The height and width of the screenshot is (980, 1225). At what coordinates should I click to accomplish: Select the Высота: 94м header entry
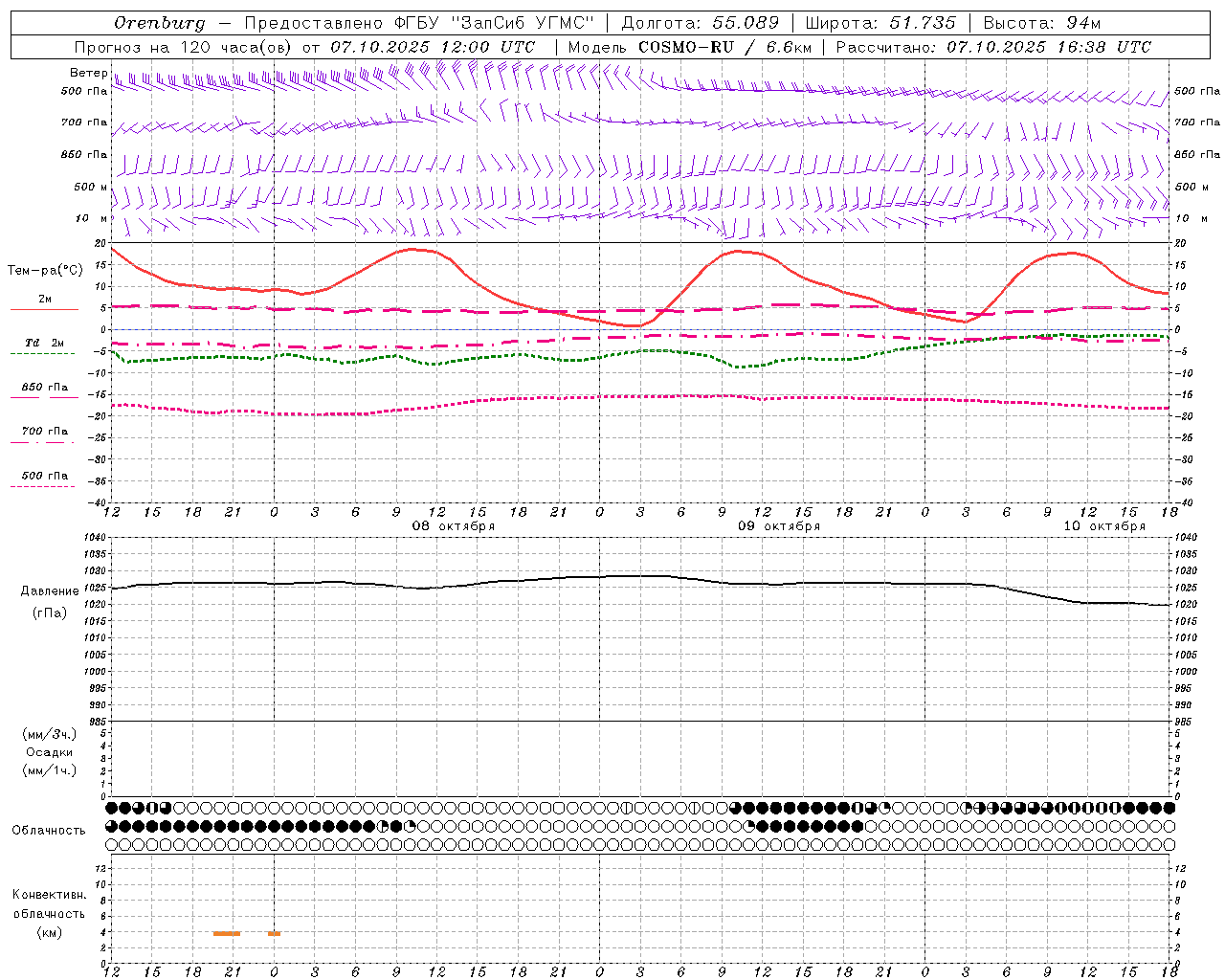pyautogui.click(x=1042, y=23)
